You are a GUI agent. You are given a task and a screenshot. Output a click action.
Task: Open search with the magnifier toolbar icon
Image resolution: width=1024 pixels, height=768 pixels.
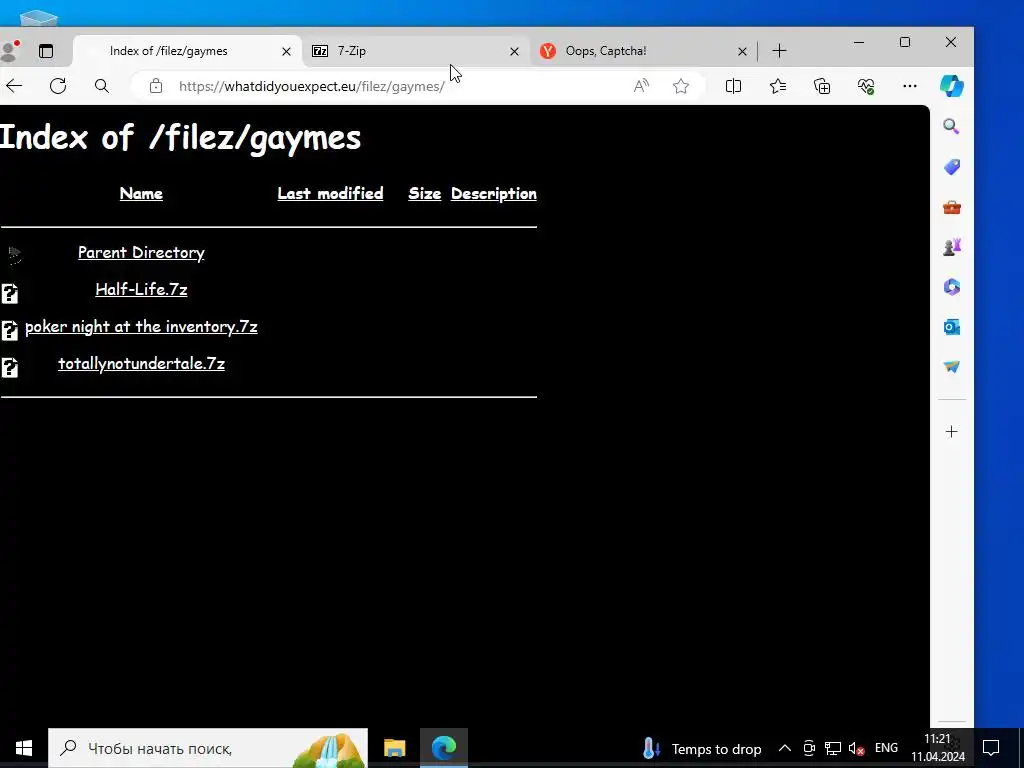pos(102,86)
